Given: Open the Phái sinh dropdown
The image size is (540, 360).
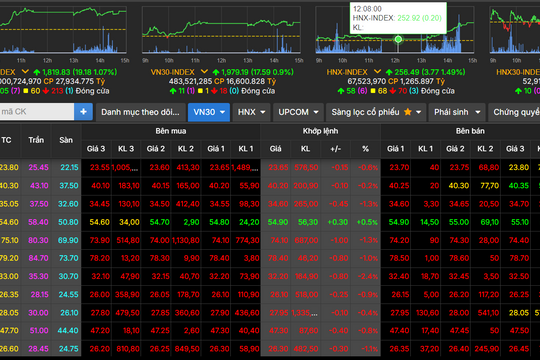Looking at the screenshot, I should 457,112.
